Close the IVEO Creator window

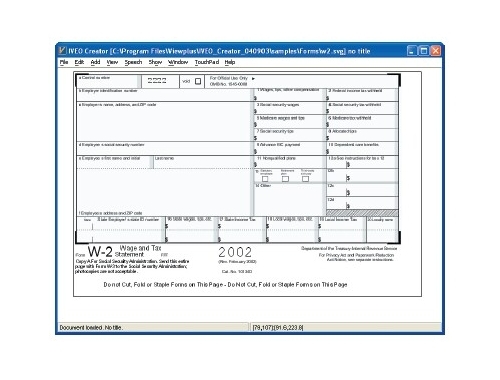pyautogui.click(x=435, y=51)
